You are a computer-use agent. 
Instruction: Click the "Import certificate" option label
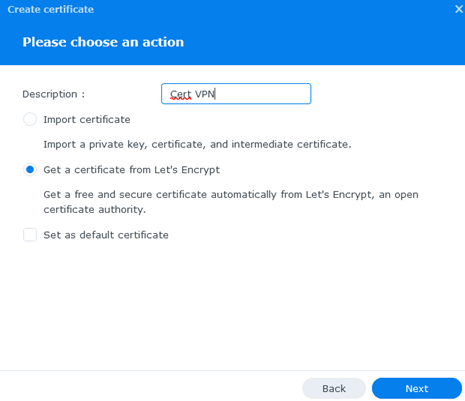[87, 119]
